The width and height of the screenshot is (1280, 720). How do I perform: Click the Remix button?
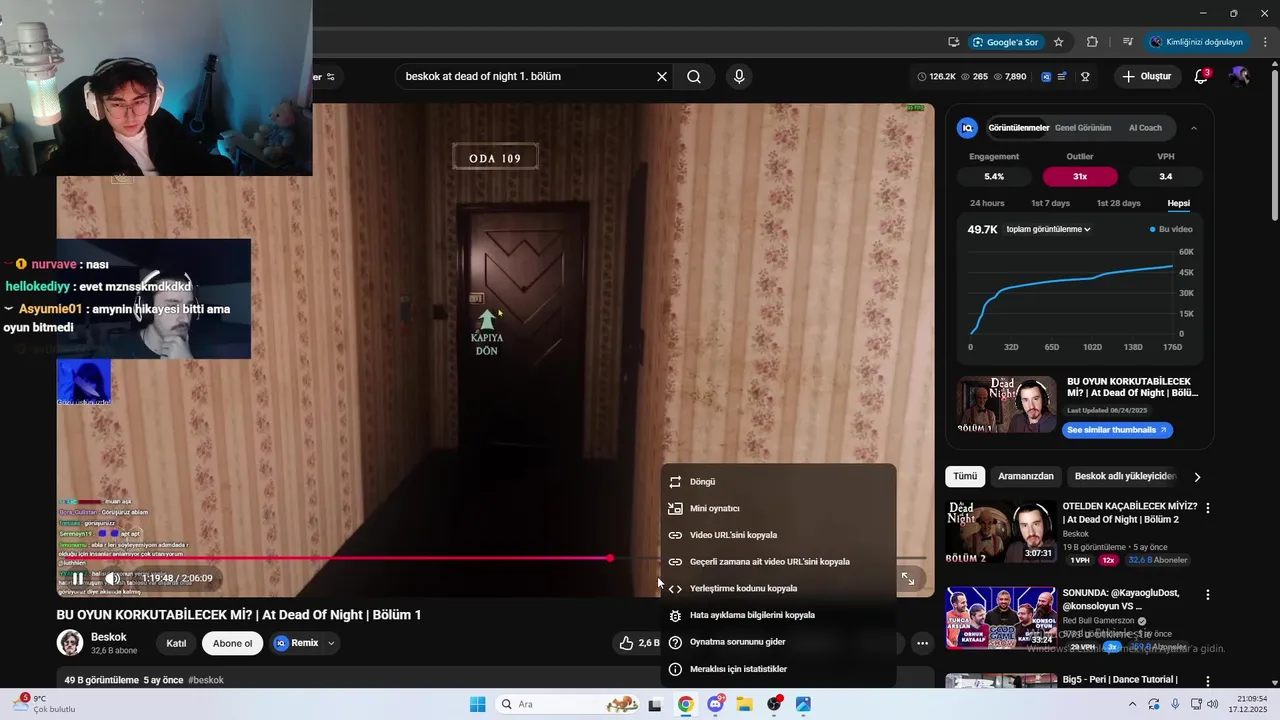click(x=297, y=643)
